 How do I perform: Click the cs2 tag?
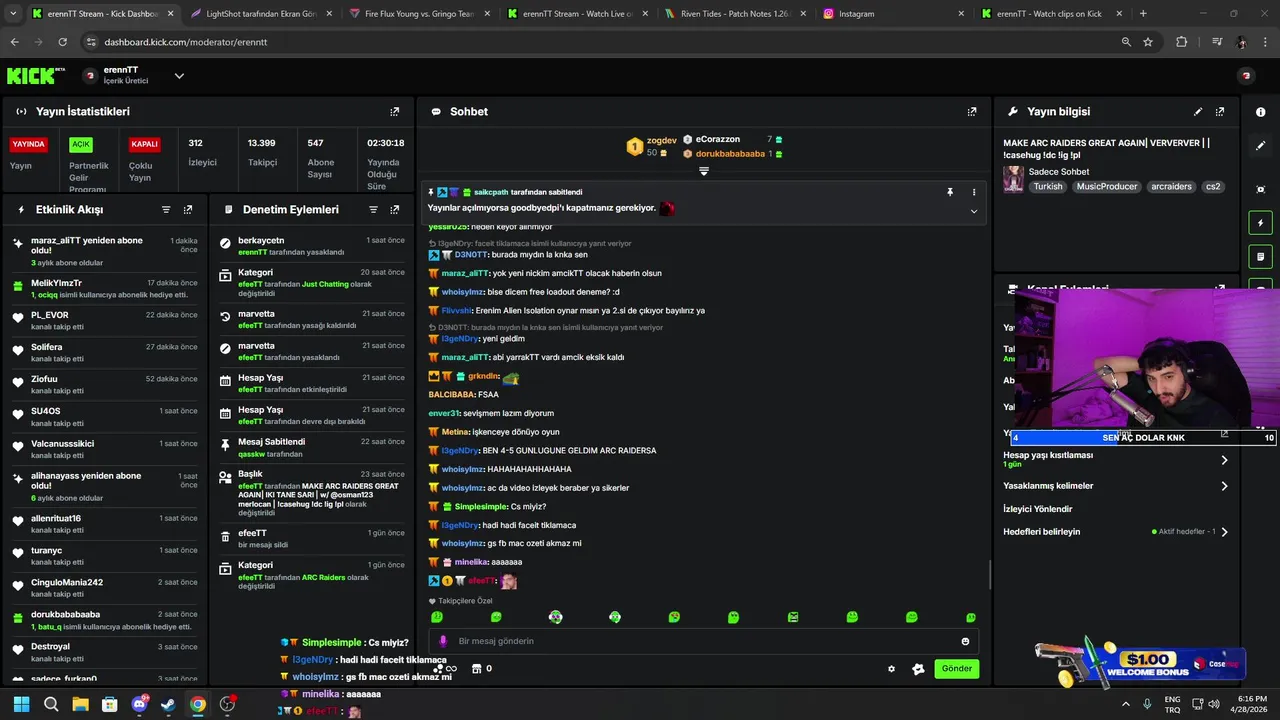1213,187
